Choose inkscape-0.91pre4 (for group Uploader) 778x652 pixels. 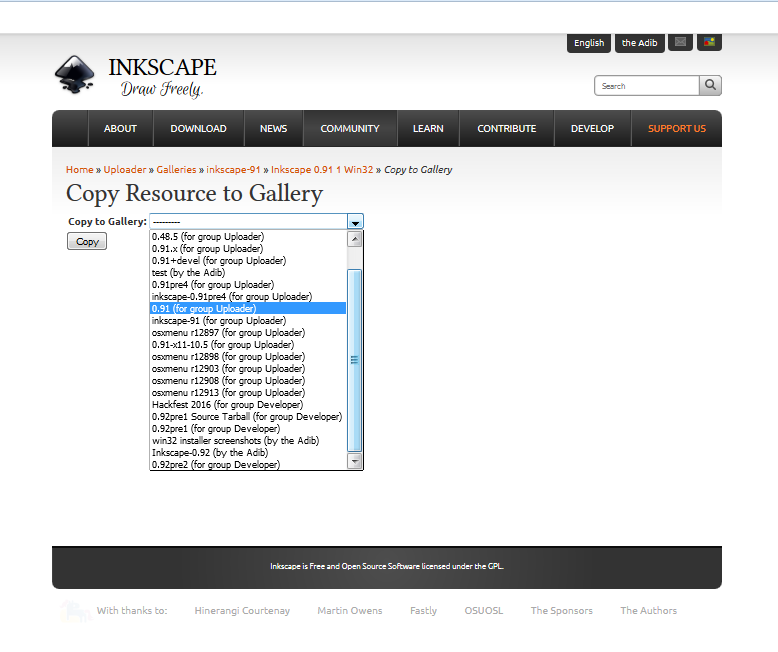click(x=248, y=297)
